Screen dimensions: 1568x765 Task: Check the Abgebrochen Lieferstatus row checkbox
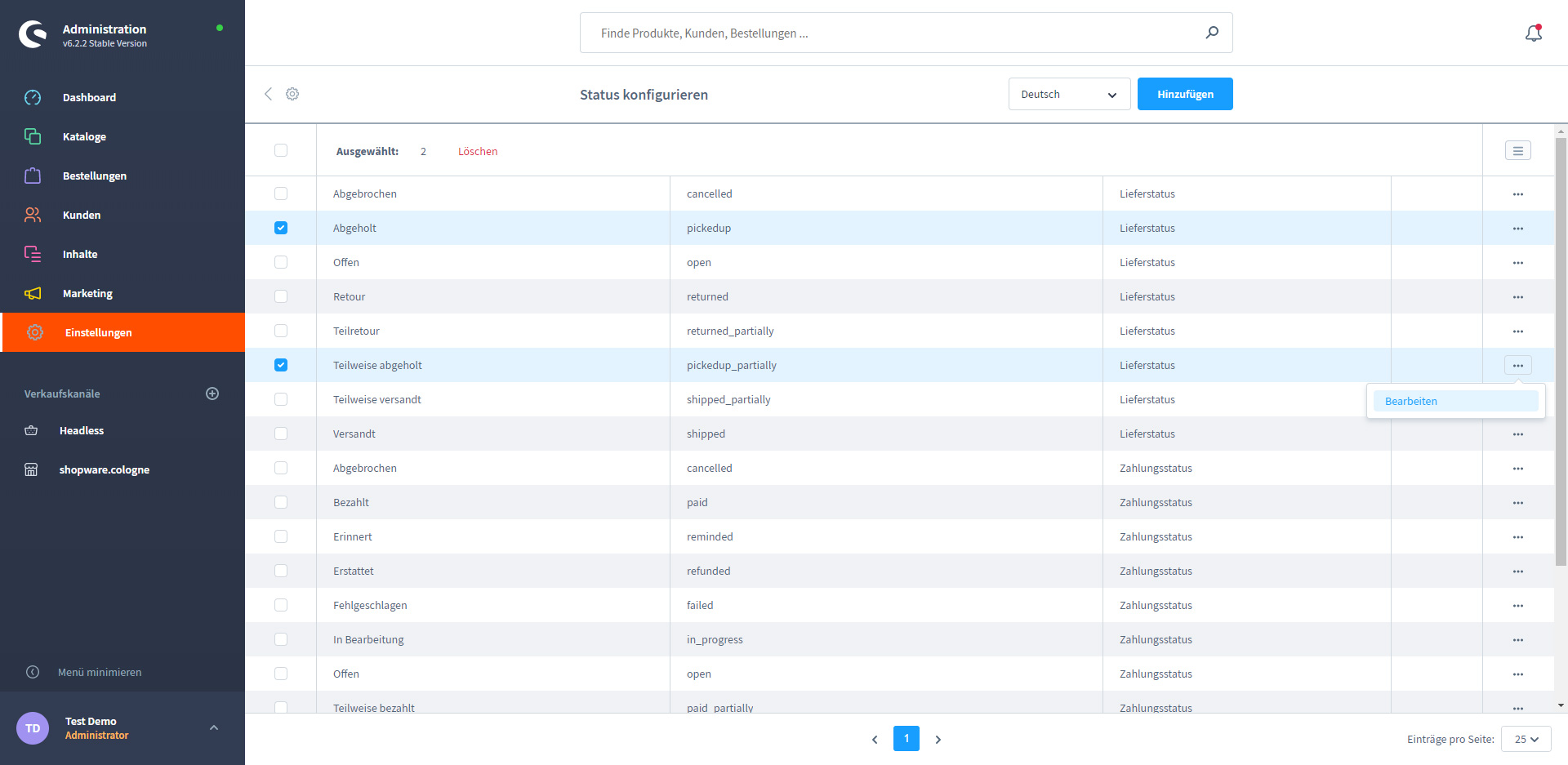click(281, 193)
